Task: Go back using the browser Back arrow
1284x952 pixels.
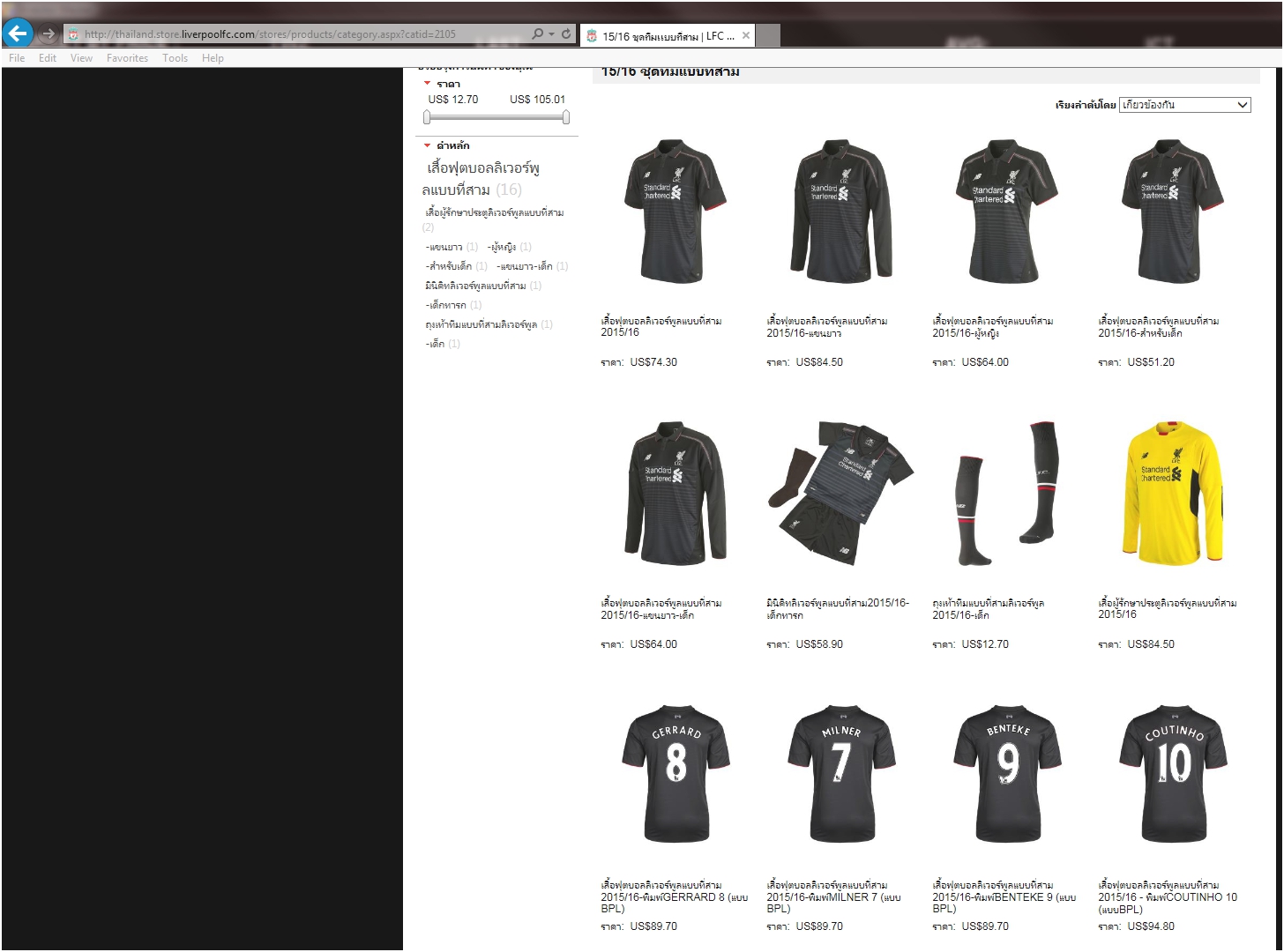Action: (18, 33)
